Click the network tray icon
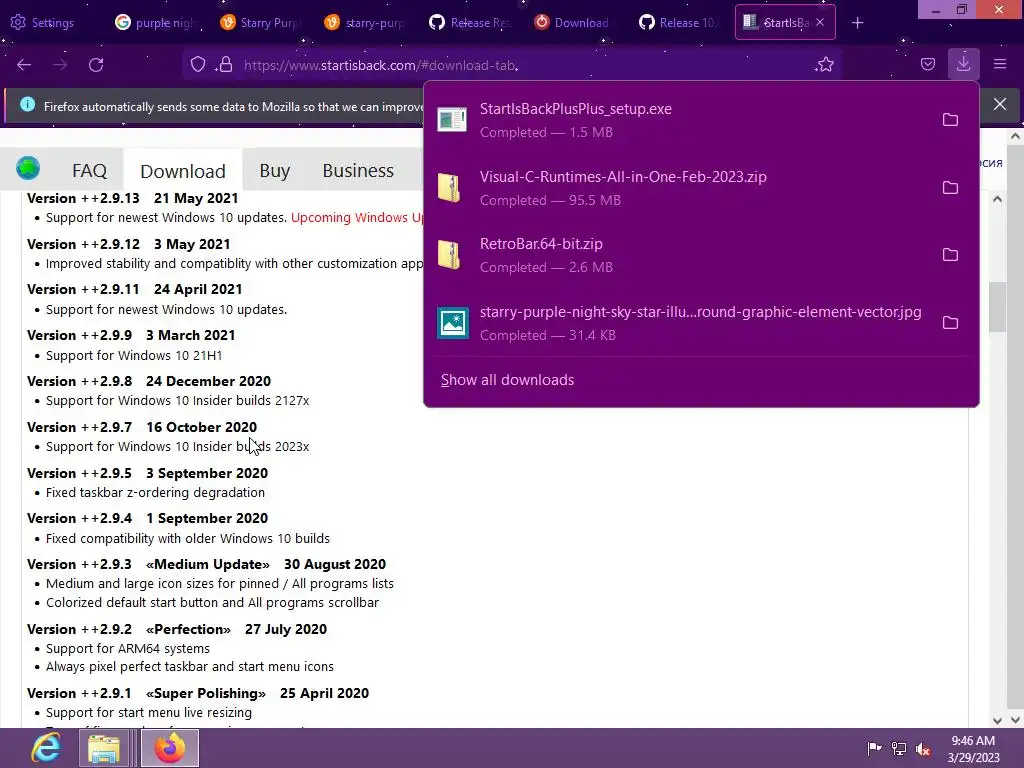Image resolution: width=1024 pixels, height=768 pixels. pos(899,748)
